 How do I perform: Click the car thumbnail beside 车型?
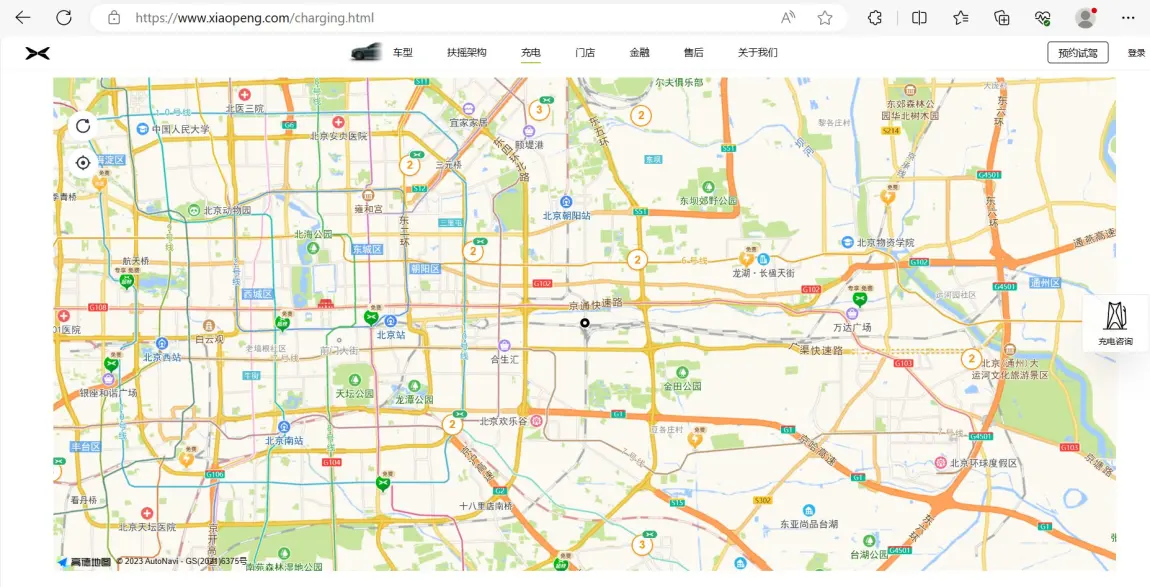[x=367, y=52]
